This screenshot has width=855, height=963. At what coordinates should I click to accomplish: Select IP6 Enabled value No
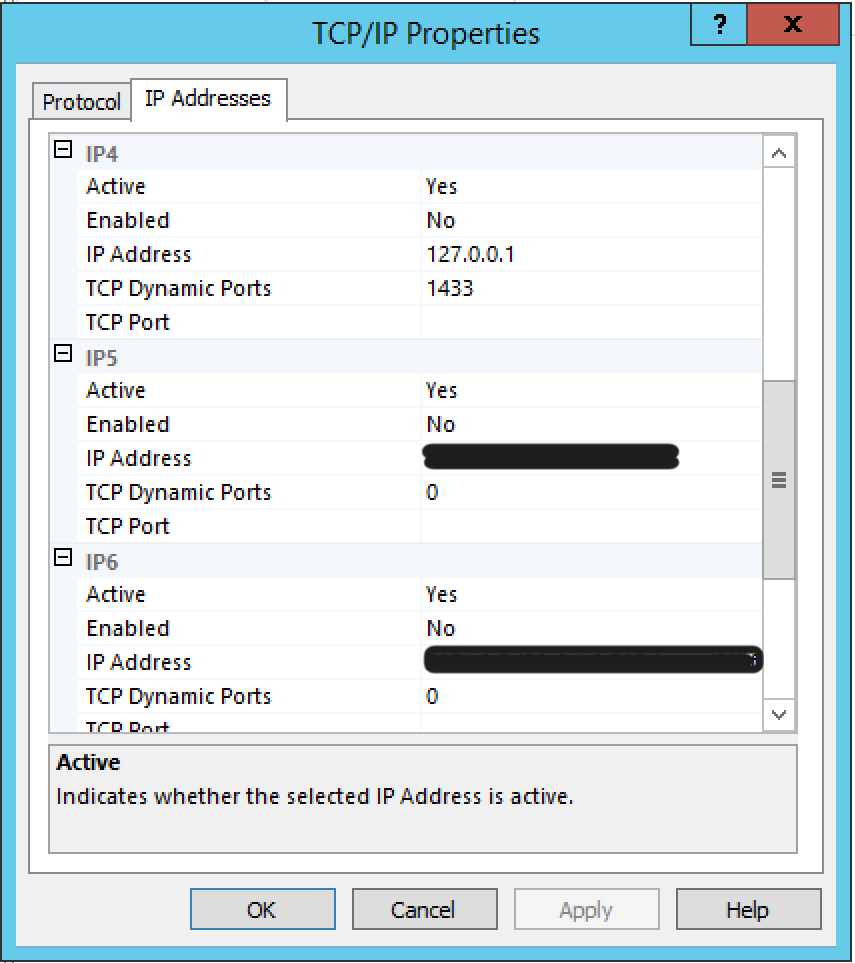pyautogui.click(x=590, y=629)
